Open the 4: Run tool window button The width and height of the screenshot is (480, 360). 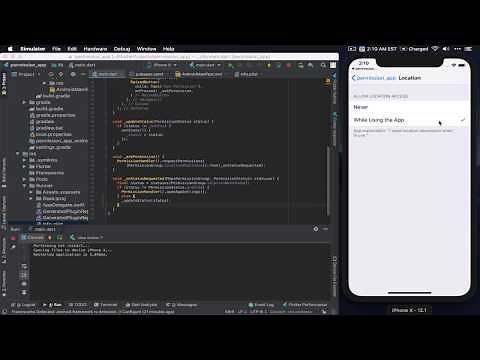tap(53, 305)
